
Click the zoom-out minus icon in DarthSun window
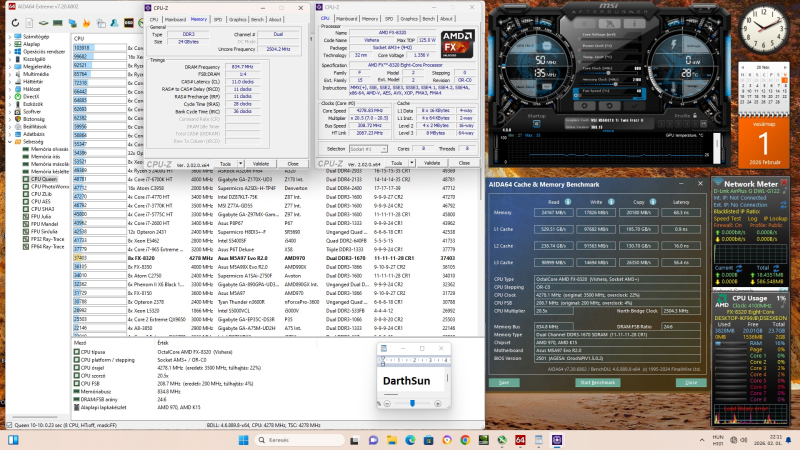387,404
